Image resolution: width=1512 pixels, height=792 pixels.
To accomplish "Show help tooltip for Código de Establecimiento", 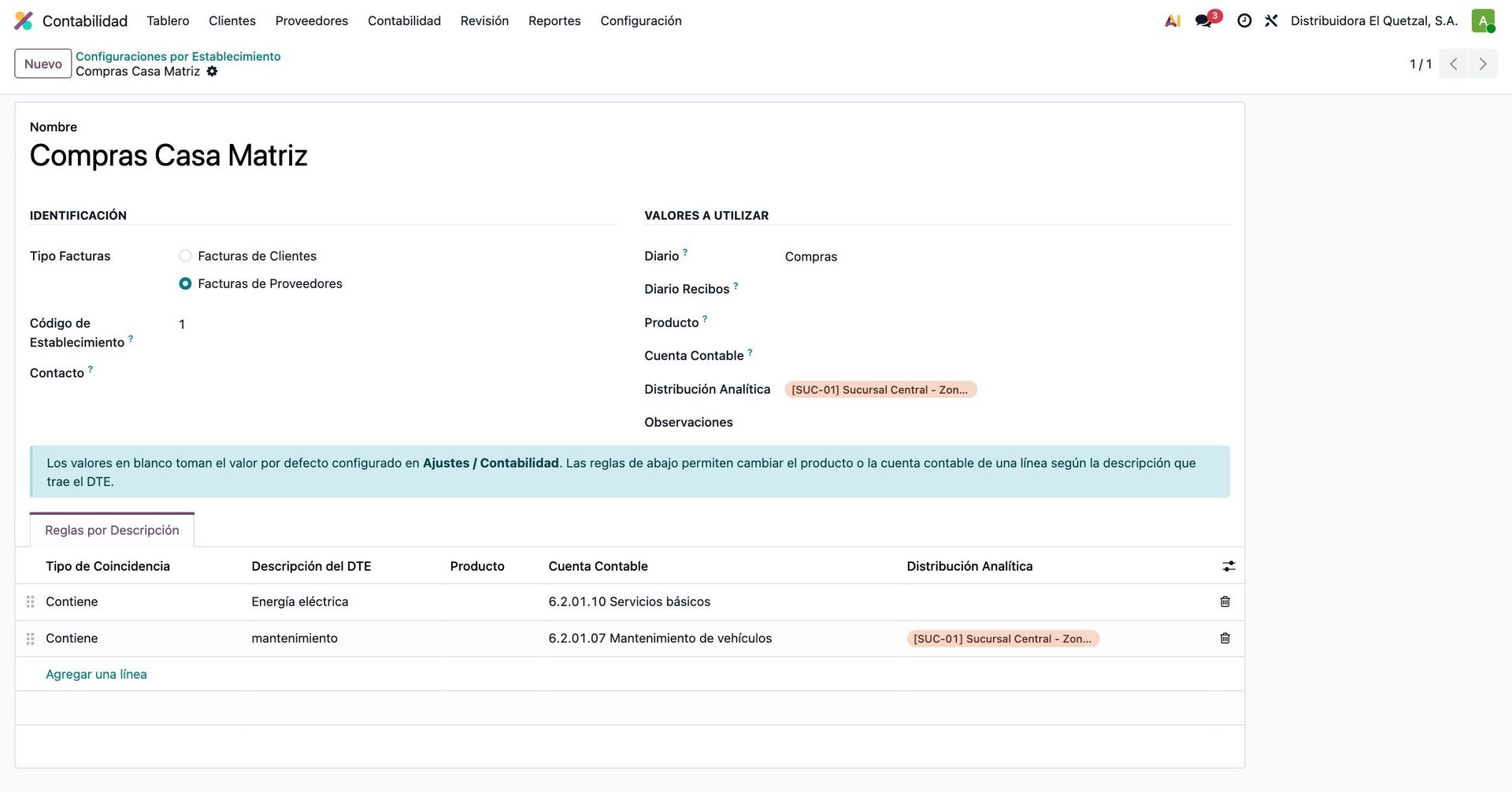I will tap(131, 339).
